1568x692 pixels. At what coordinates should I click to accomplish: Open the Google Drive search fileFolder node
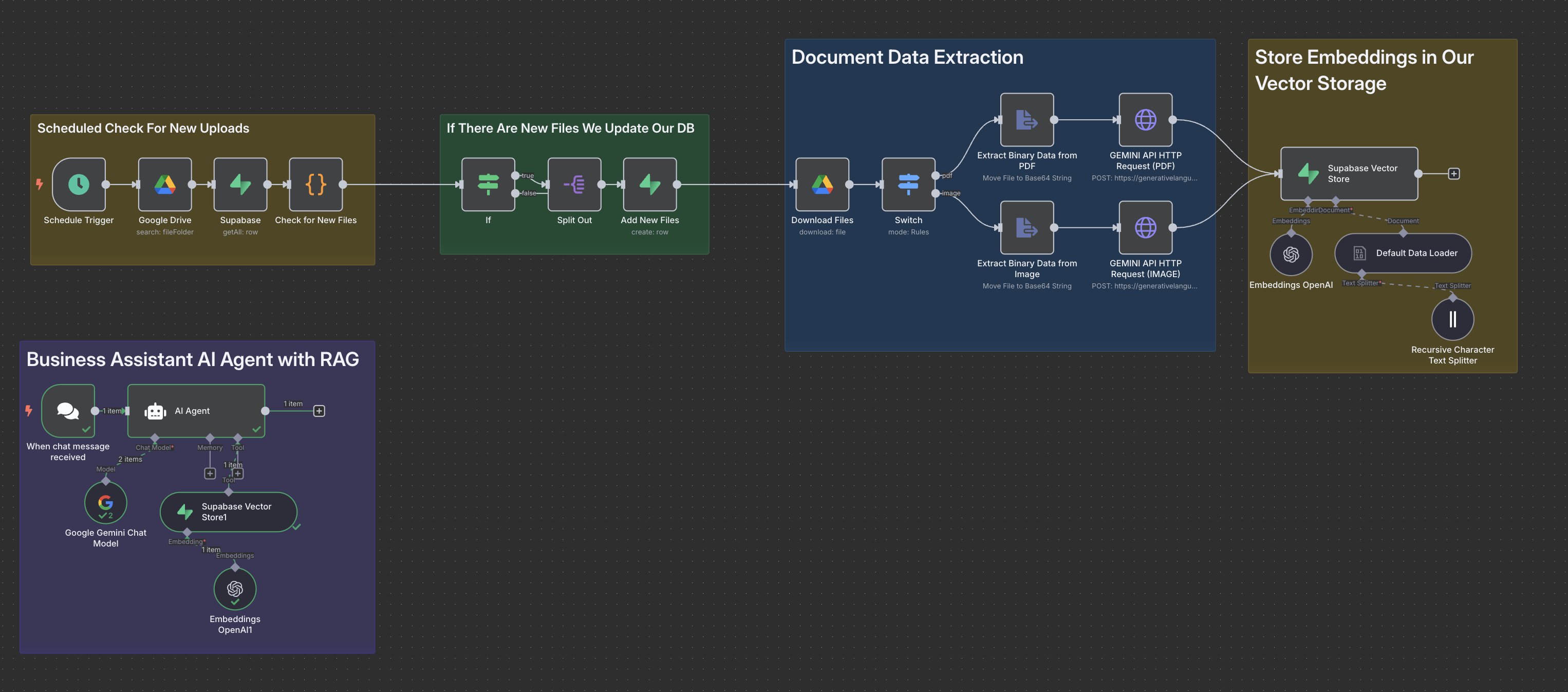click(165, 185)
